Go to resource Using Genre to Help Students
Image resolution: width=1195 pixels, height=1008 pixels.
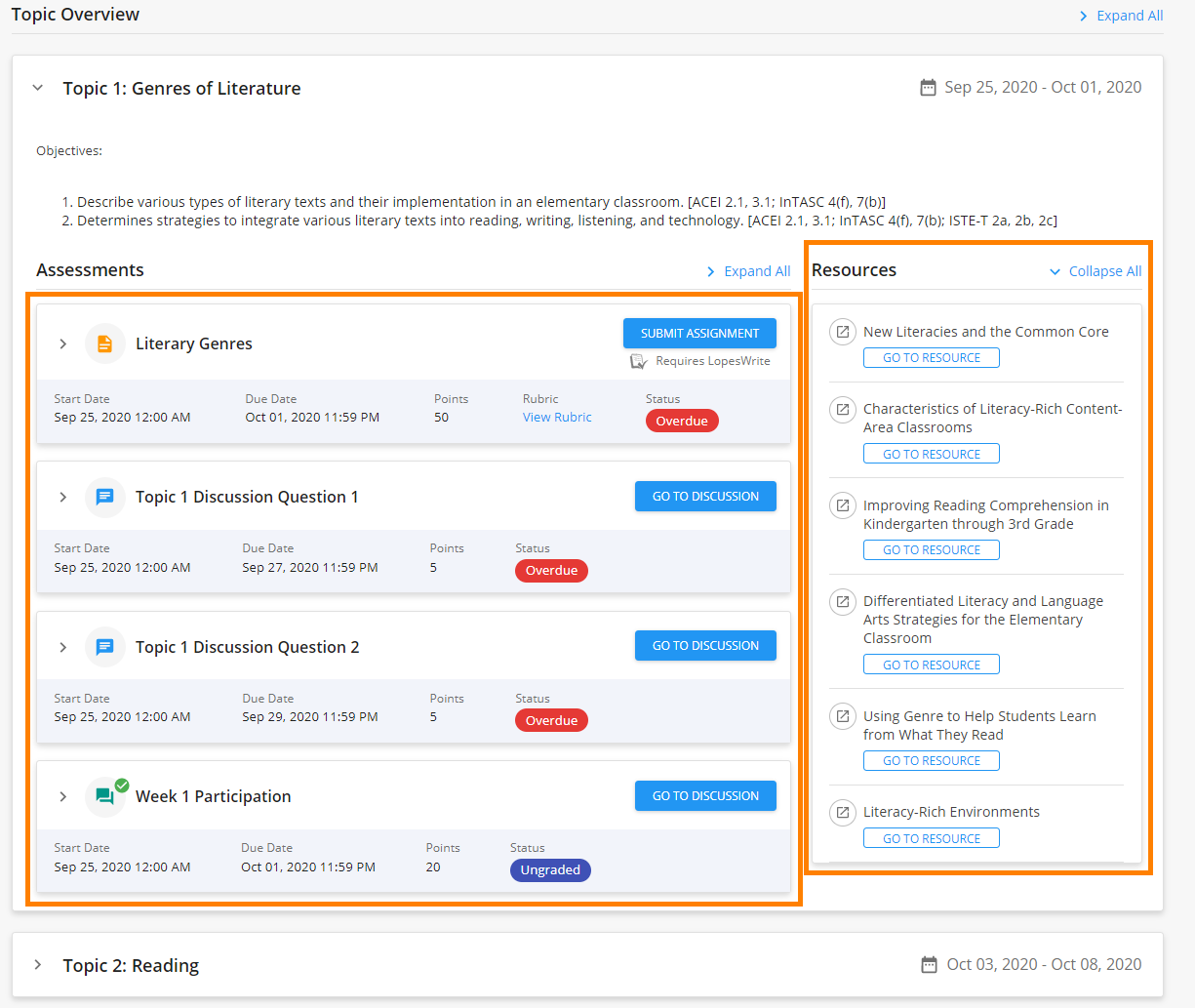(932, 761)
